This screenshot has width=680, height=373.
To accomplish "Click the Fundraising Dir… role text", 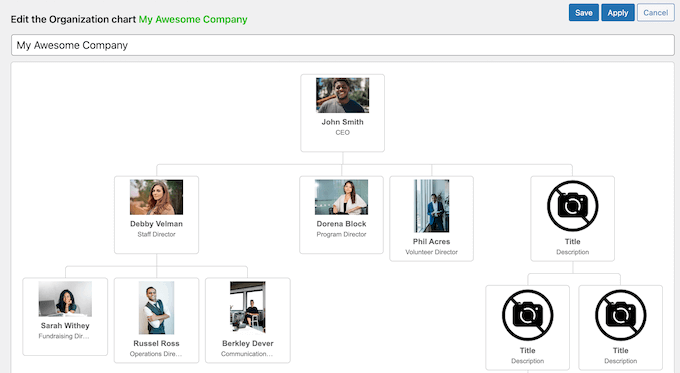I will point(64,336).
